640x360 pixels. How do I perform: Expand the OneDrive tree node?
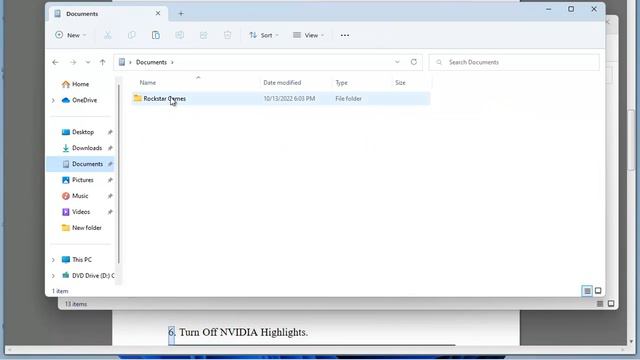pos(53,100)
